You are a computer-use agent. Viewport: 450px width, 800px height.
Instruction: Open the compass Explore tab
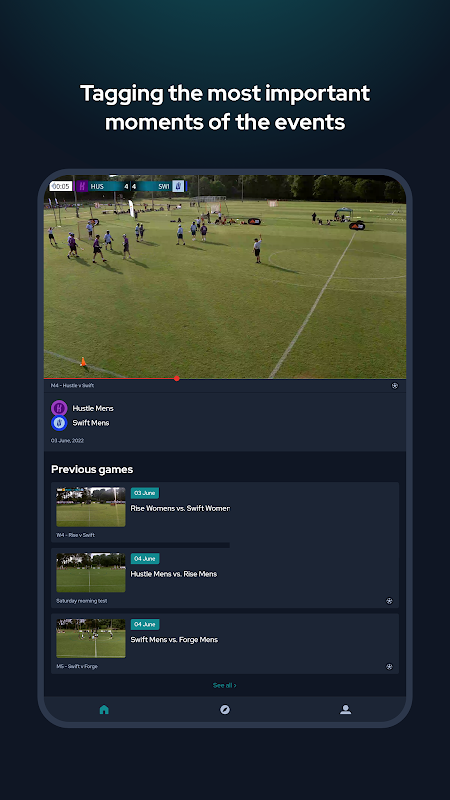click(225, 710)
